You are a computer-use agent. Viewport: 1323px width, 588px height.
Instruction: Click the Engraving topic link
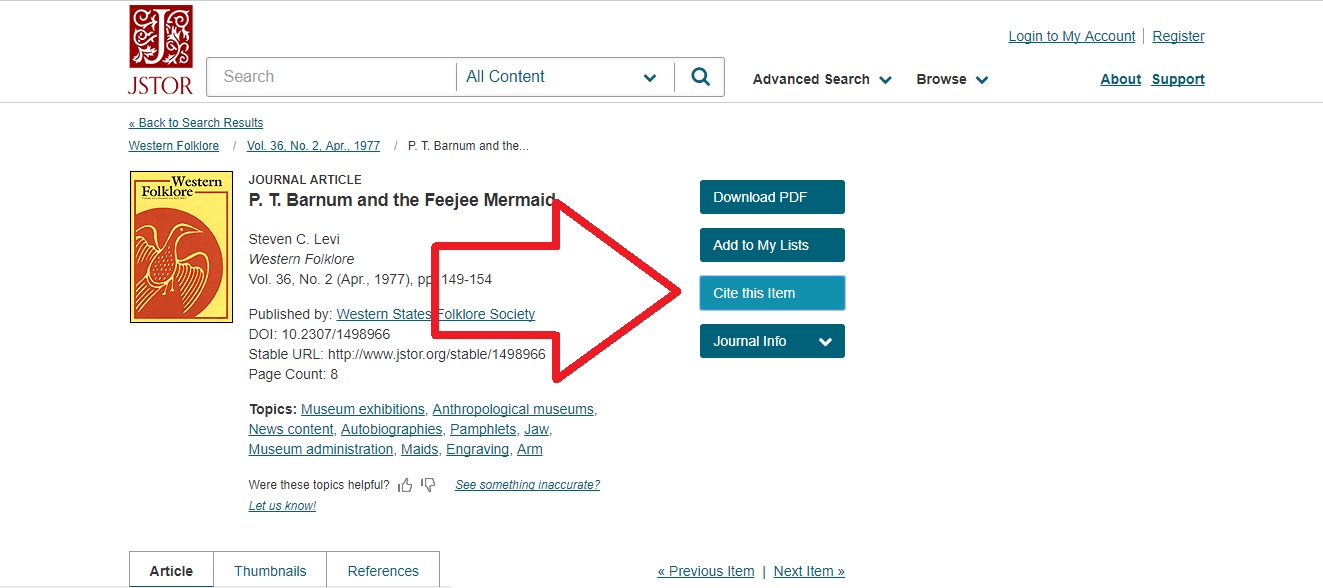[x=477, y=449]
